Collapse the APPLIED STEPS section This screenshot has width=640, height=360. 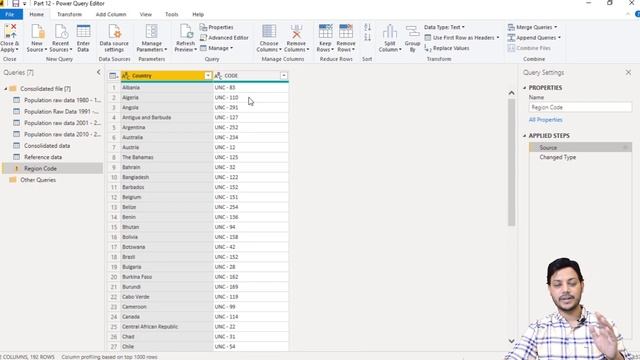point(525,136)
